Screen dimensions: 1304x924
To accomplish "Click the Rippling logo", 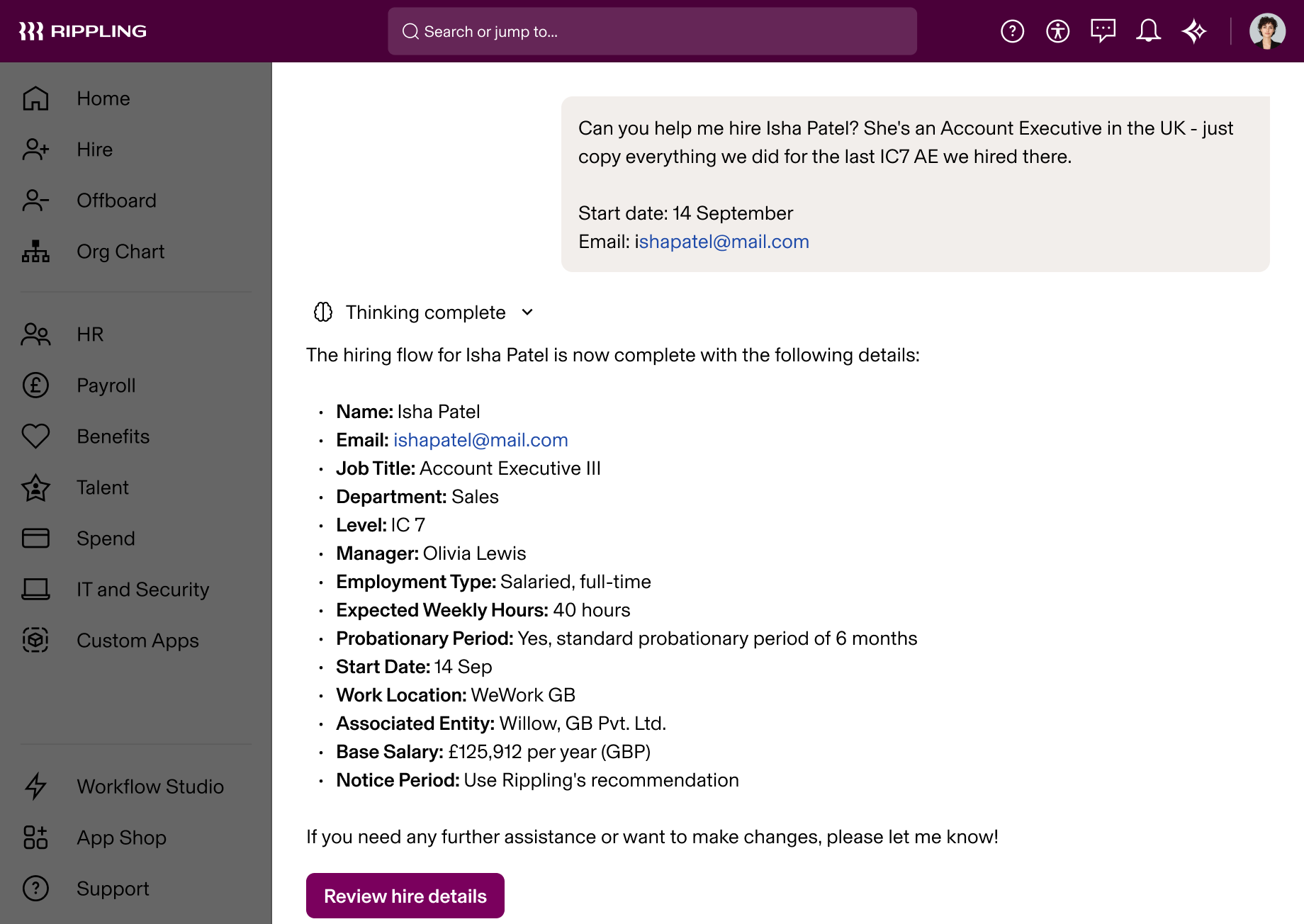I will click(x=84, y=30).
